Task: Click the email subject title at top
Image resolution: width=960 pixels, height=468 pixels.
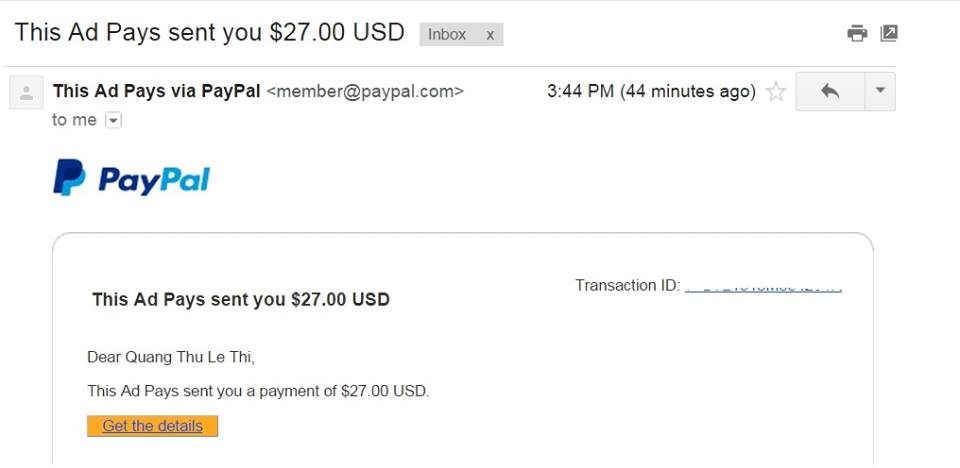Action: (x=209, y=32)
